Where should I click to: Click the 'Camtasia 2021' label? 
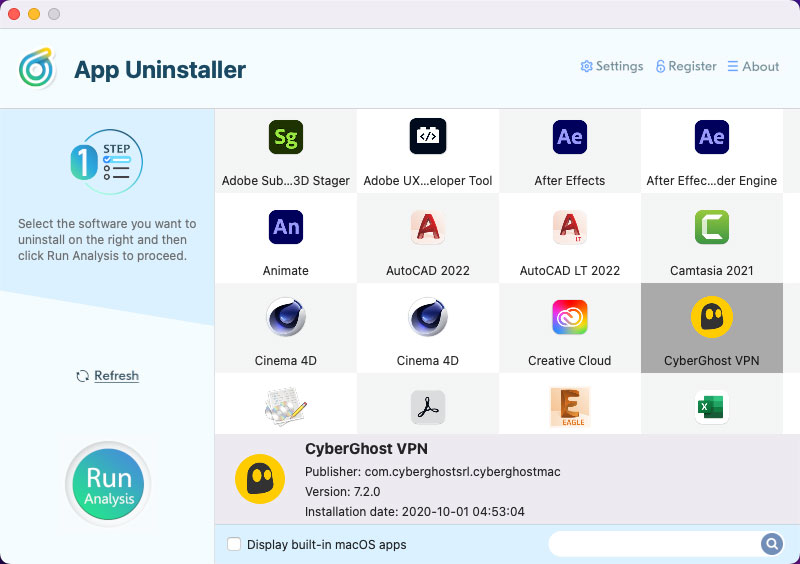coord(712,271)
